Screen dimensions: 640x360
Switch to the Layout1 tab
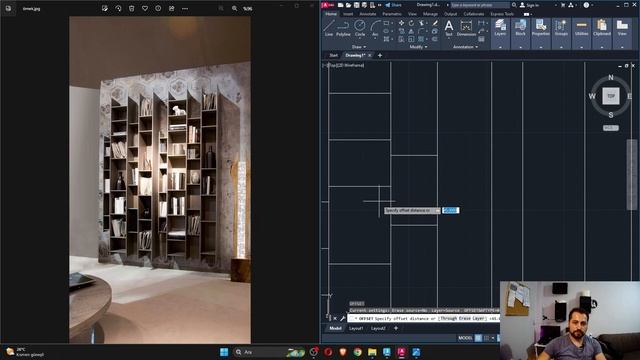tap(356, 328)
